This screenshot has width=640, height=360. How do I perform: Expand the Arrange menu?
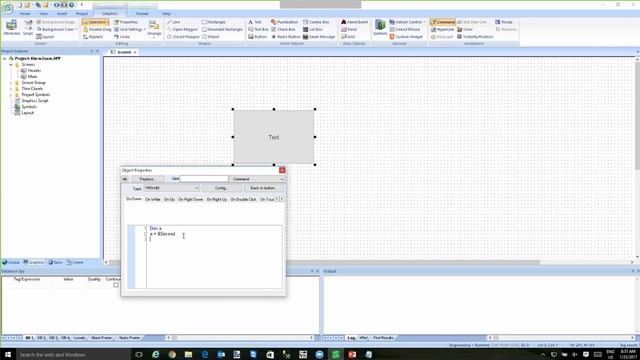[x=154, y=29]
